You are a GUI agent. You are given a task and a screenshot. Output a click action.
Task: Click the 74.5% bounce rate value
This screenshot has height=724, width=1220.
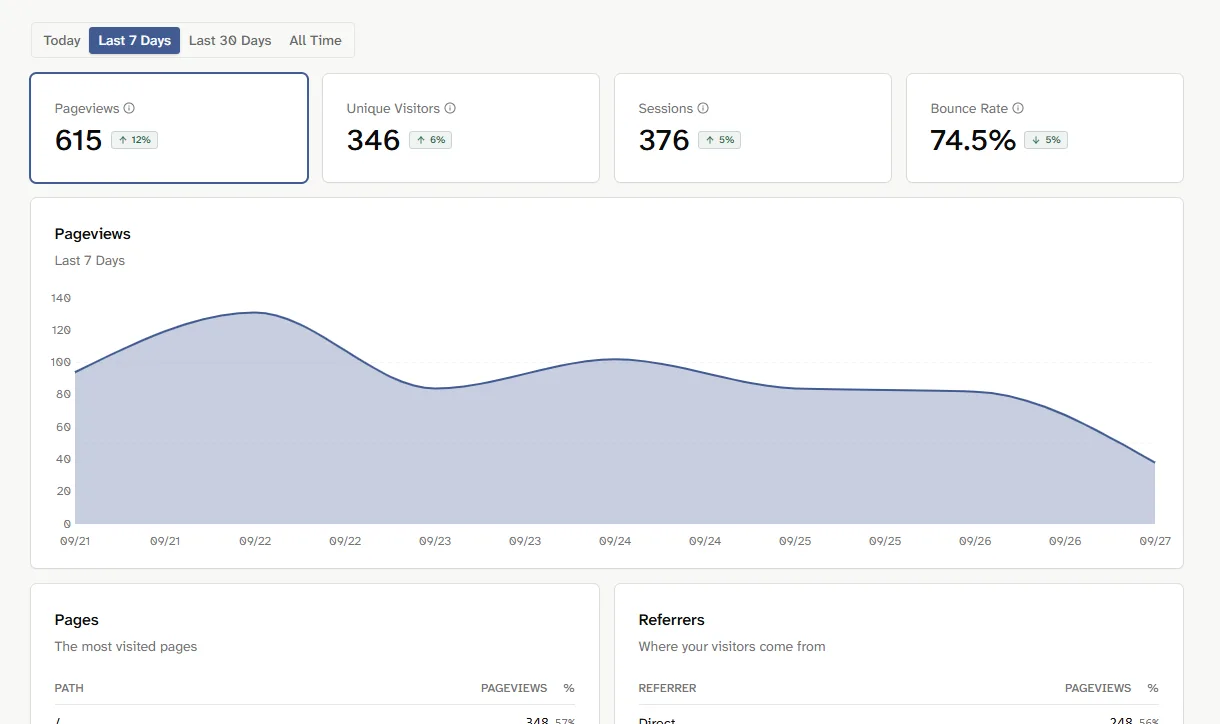pyautogui.click(x=973, y=140)
